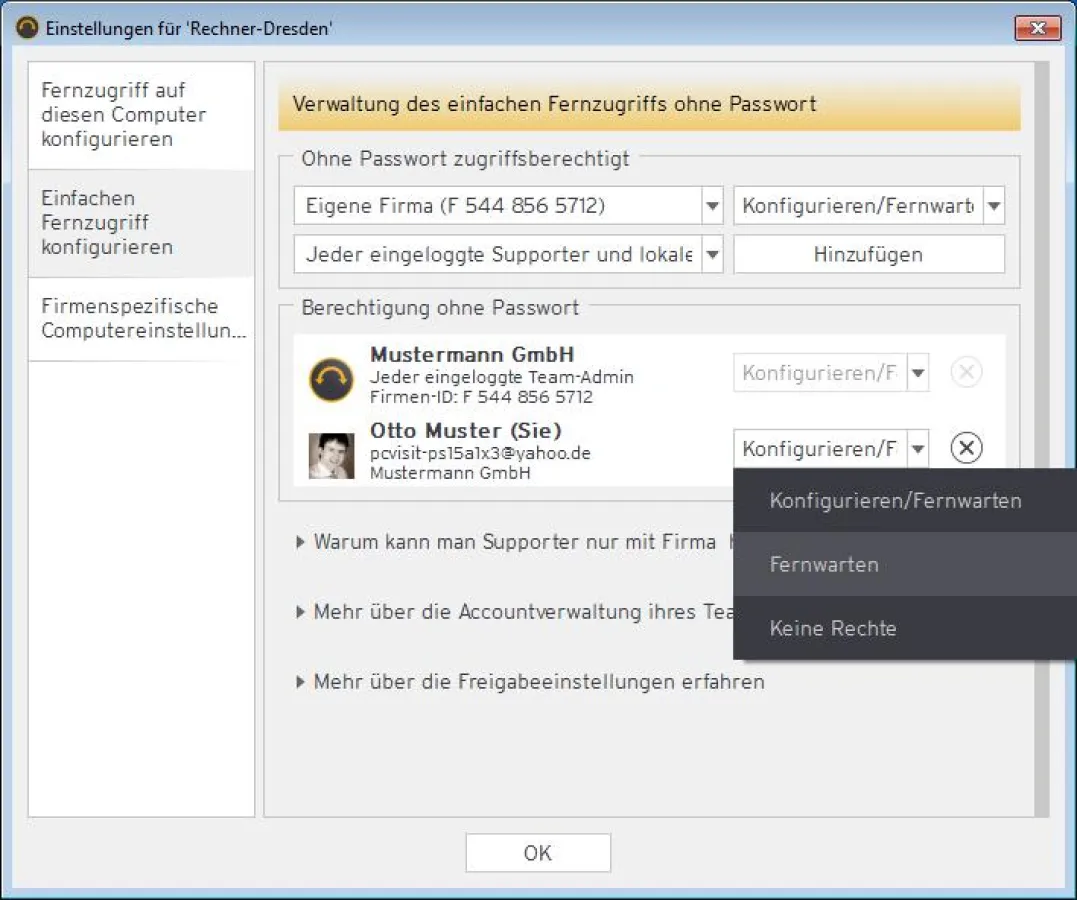Click the greyed-out remove icon for Mustermann GmbH
The image size is (1077, 900).
[965, 373]
